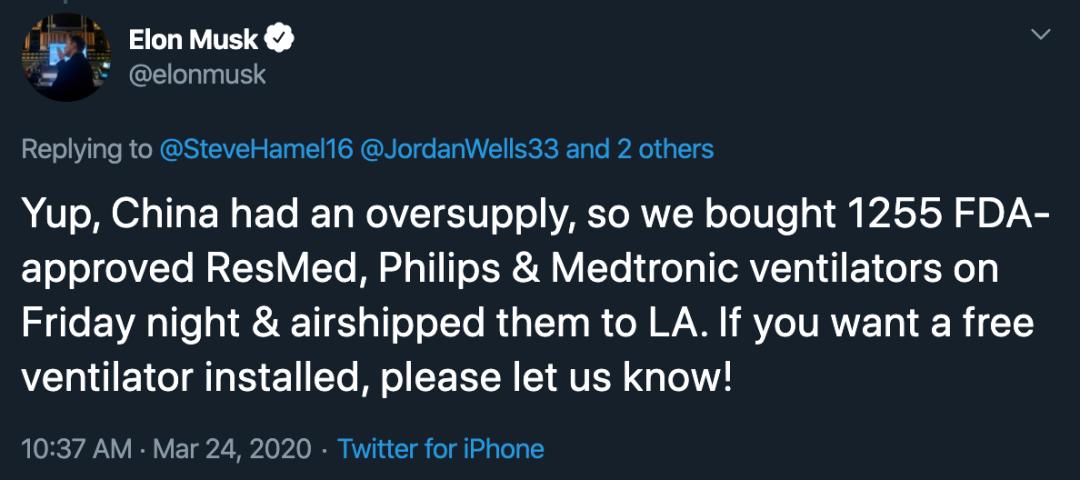This screenshot has height=480, width=1080.
Task: Open Elon Musk's profile avatar photo
Action: [x=66, y=57]
